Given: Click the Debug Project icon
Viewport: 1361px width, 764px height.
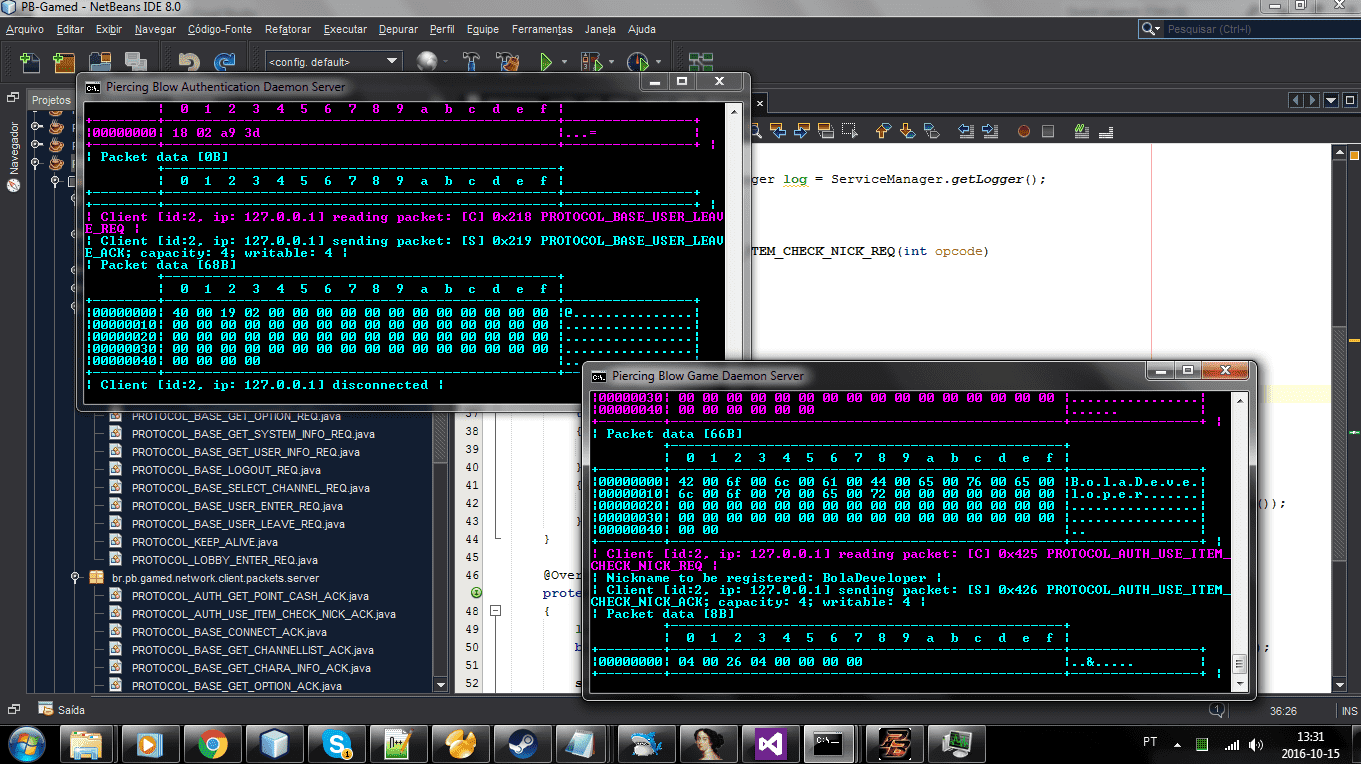Looking at the screenshot, I should (x=591, y=62).
